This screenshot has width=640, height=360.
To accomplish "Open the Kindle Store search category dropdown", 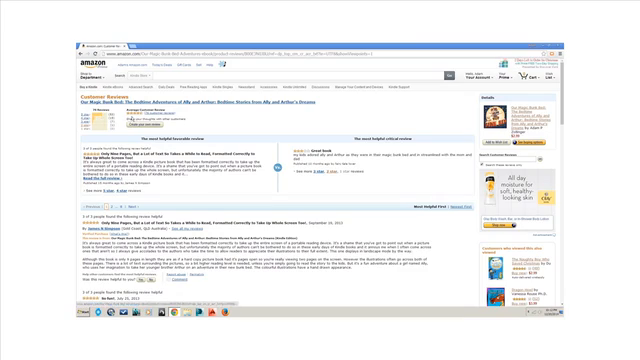I will [140, 76].
